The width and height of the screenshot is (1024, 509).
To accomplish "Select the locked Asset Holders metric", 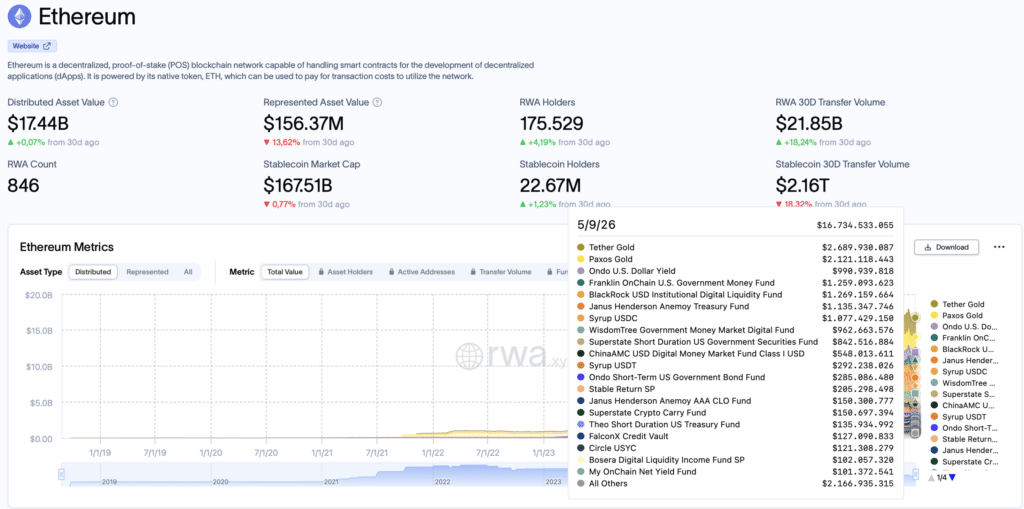I will pyautogui.click(x=345, y=272).
